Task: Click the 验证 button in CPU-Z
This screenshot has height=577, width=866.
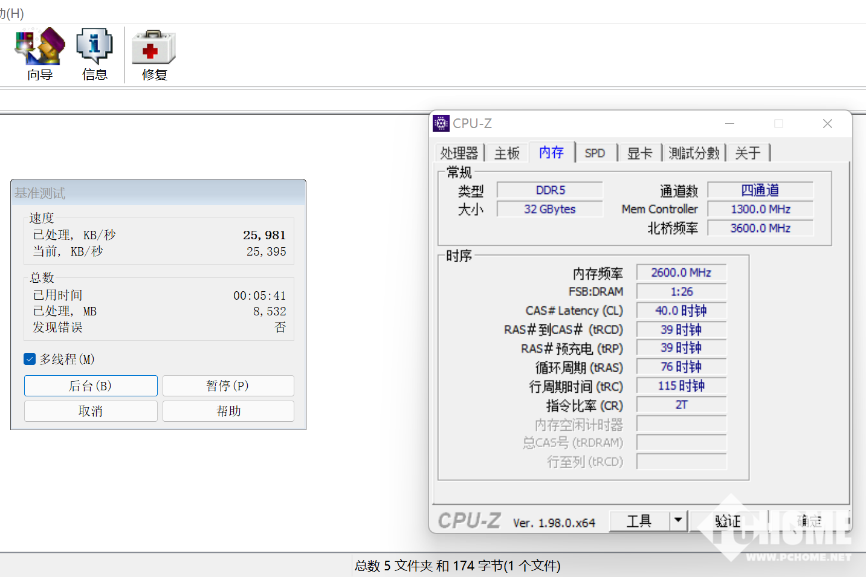Action: point(728,521)
